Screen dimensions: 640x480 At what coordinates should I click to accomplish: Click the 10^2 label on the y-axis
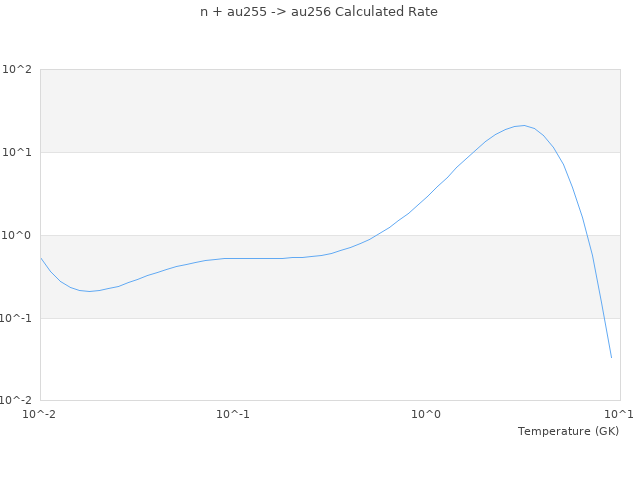click(17, 70)
